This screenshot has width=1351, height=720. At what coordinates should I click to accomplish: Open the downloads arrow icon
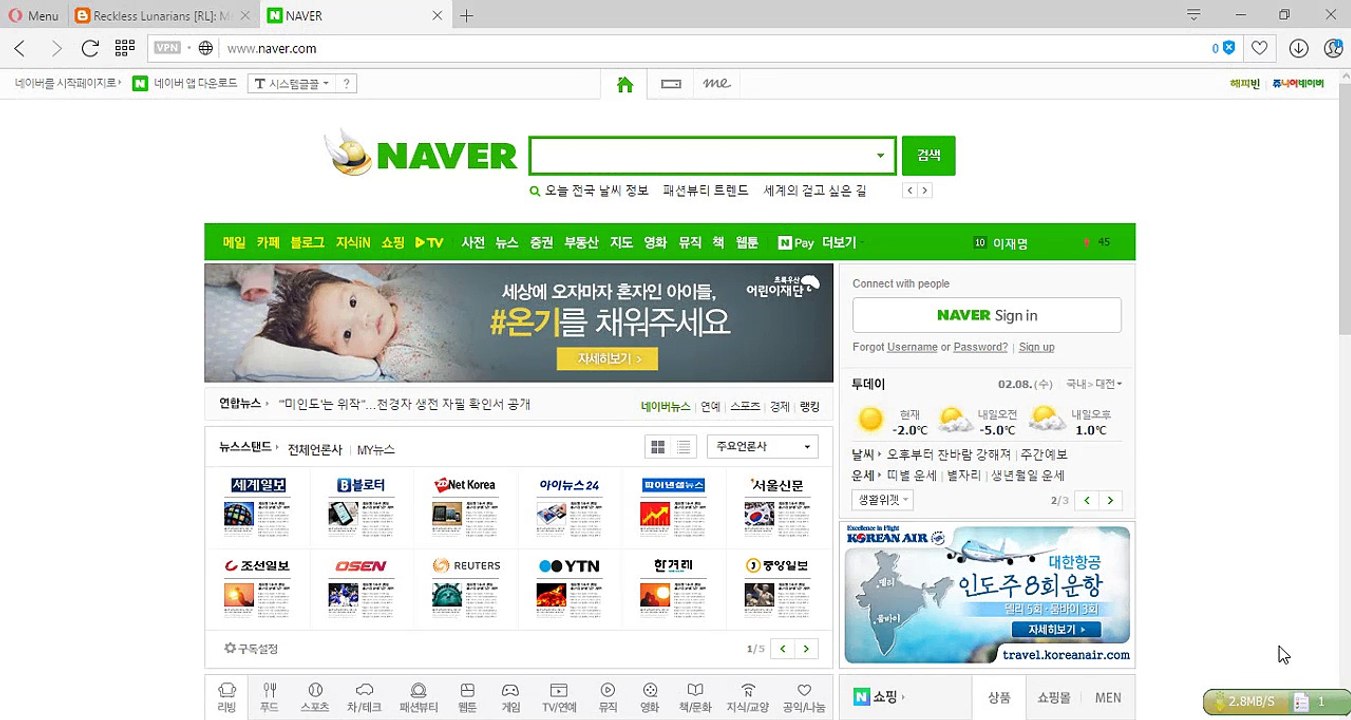tap(1299, 48)
